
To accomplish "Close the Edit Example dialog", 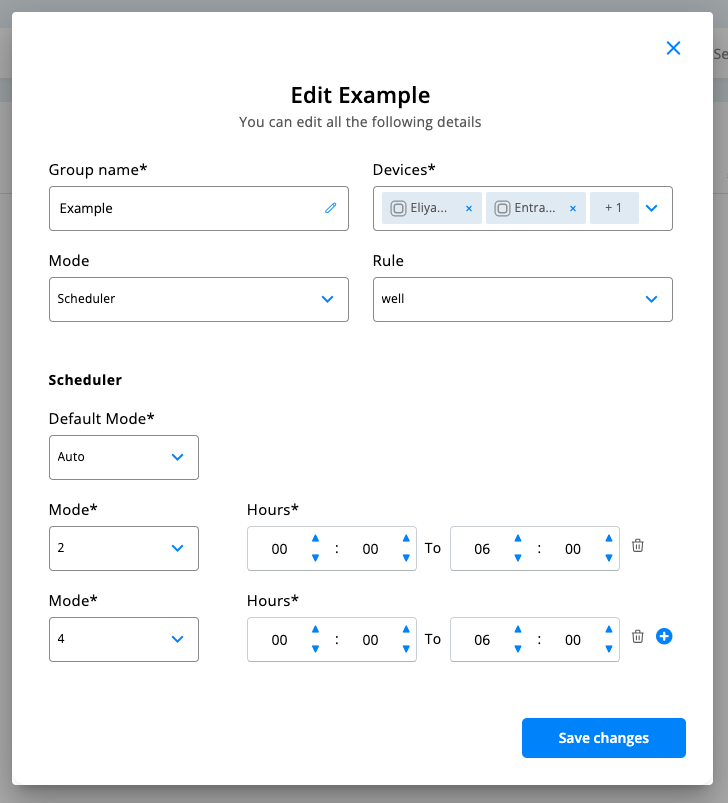I will [673, 48].
